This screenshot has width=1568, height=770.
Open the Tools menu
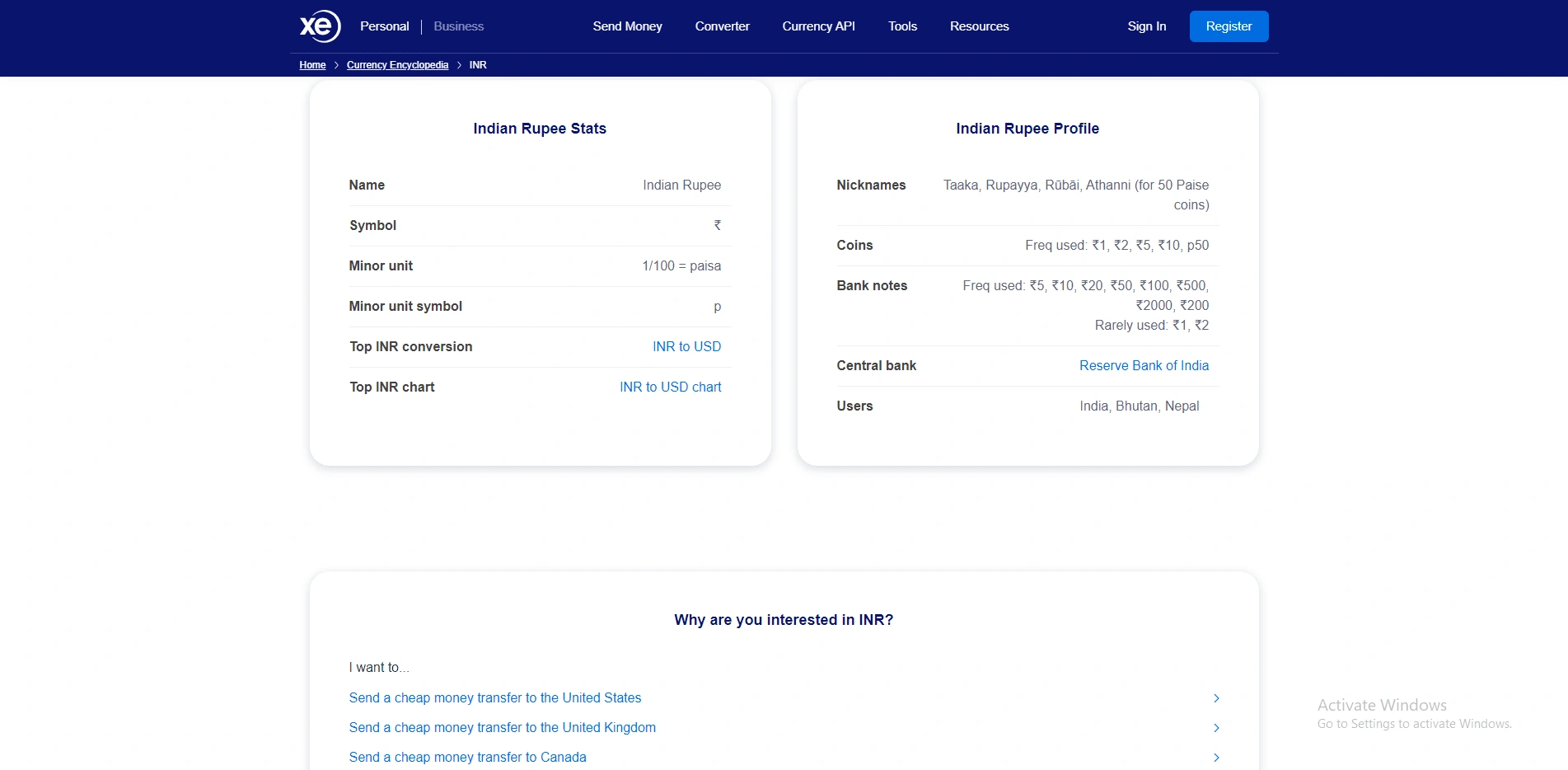click(x=902, y=26)
